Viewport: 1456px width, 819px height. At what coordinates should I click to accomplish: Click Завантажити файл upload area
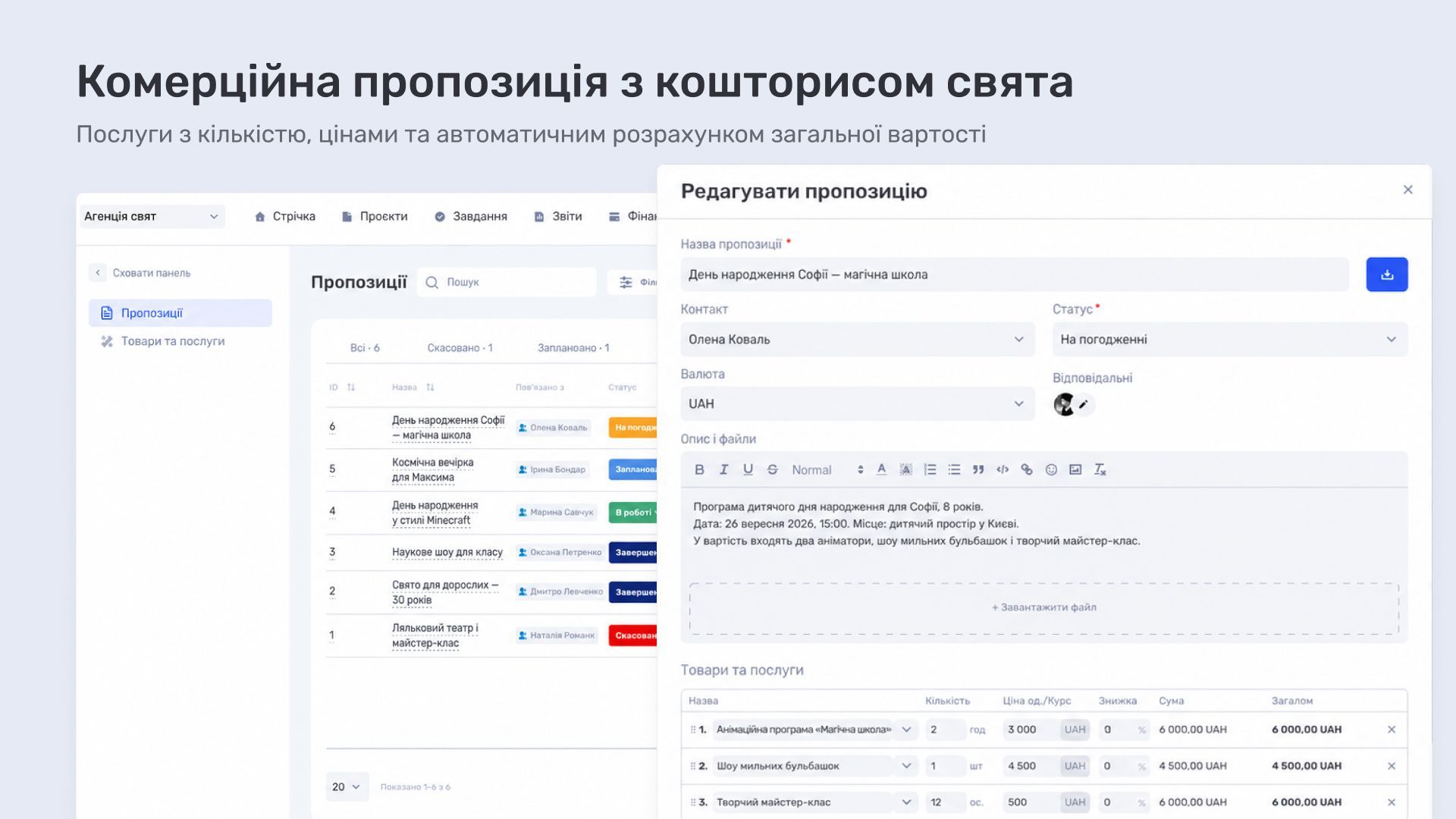[x=1044, y=607]
